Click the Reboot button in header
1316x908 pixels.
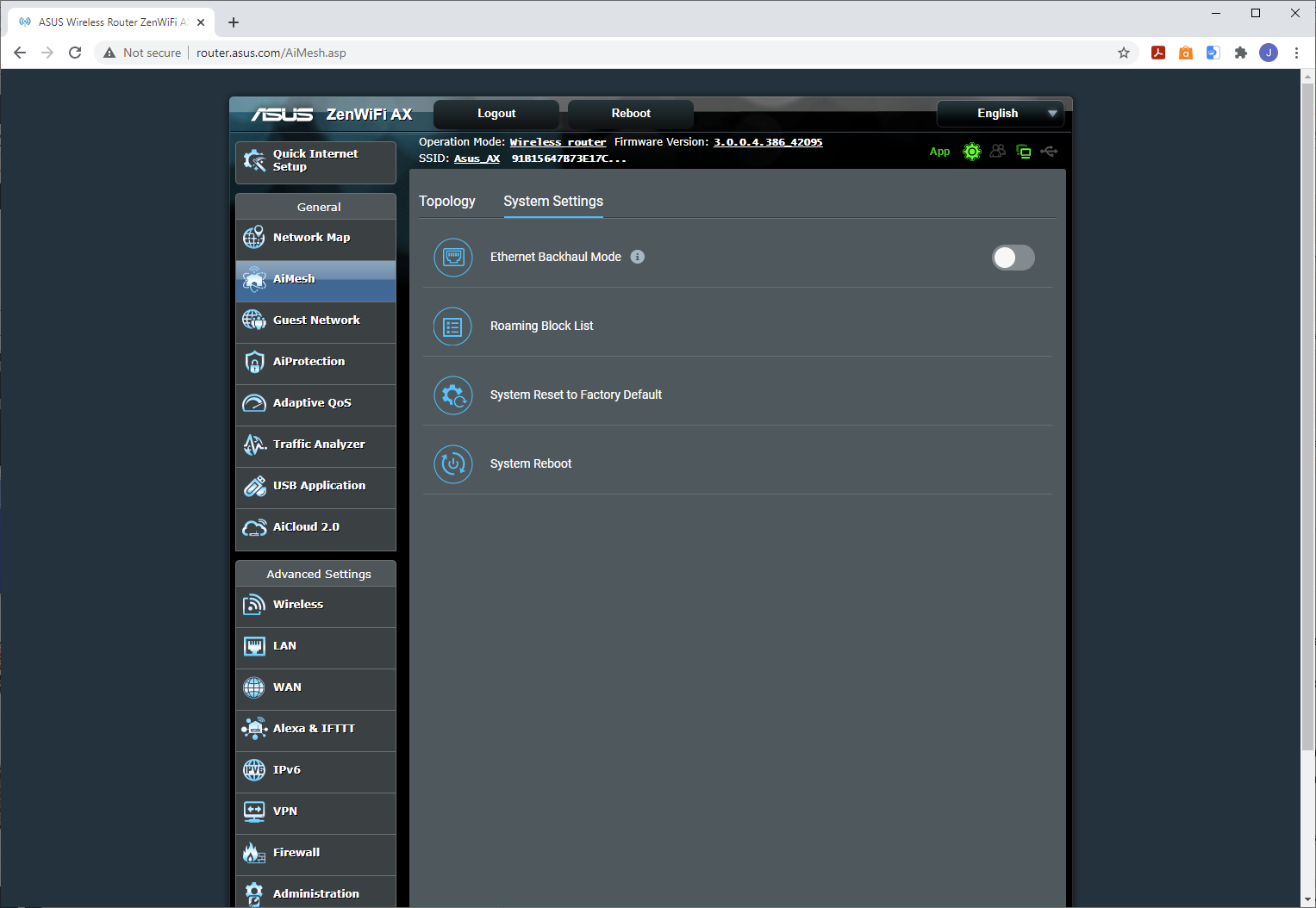pyautogui.click(x=631, y=114)
